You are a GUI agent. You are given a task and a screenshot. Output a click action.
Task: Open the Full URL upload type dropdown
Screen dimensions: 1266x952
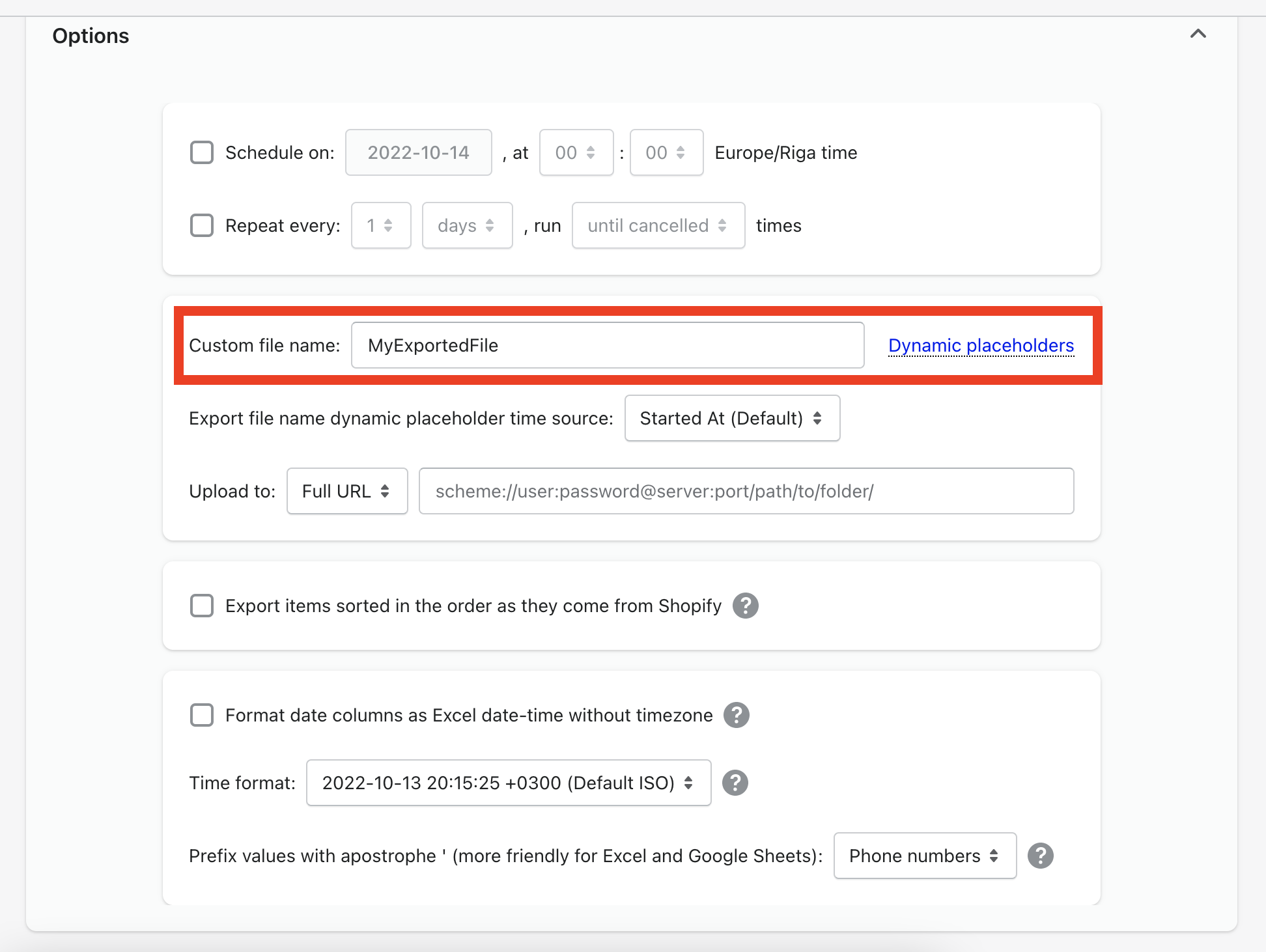pos(346,491)
